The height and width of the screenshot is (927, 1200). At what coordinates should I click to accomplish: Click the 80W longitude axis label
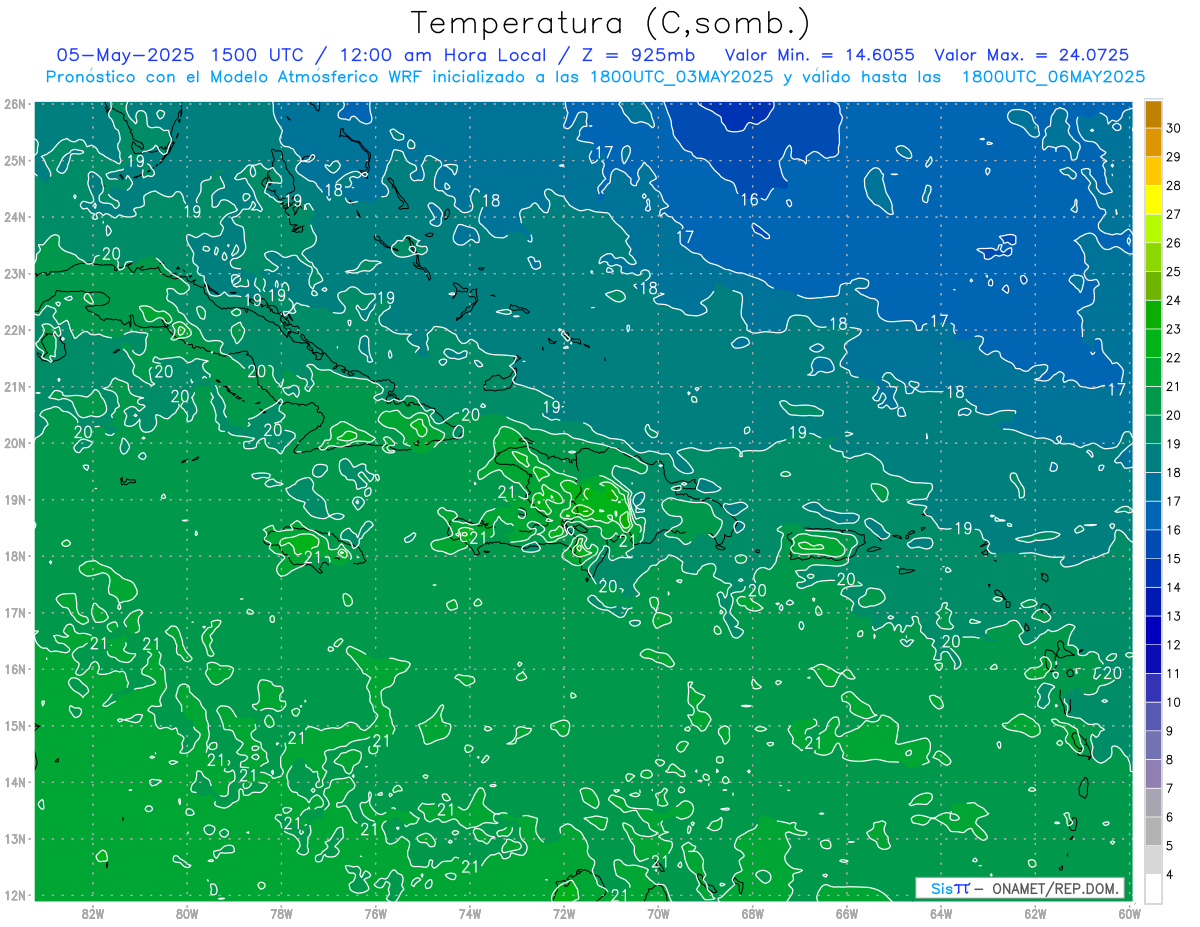(187, 912)
